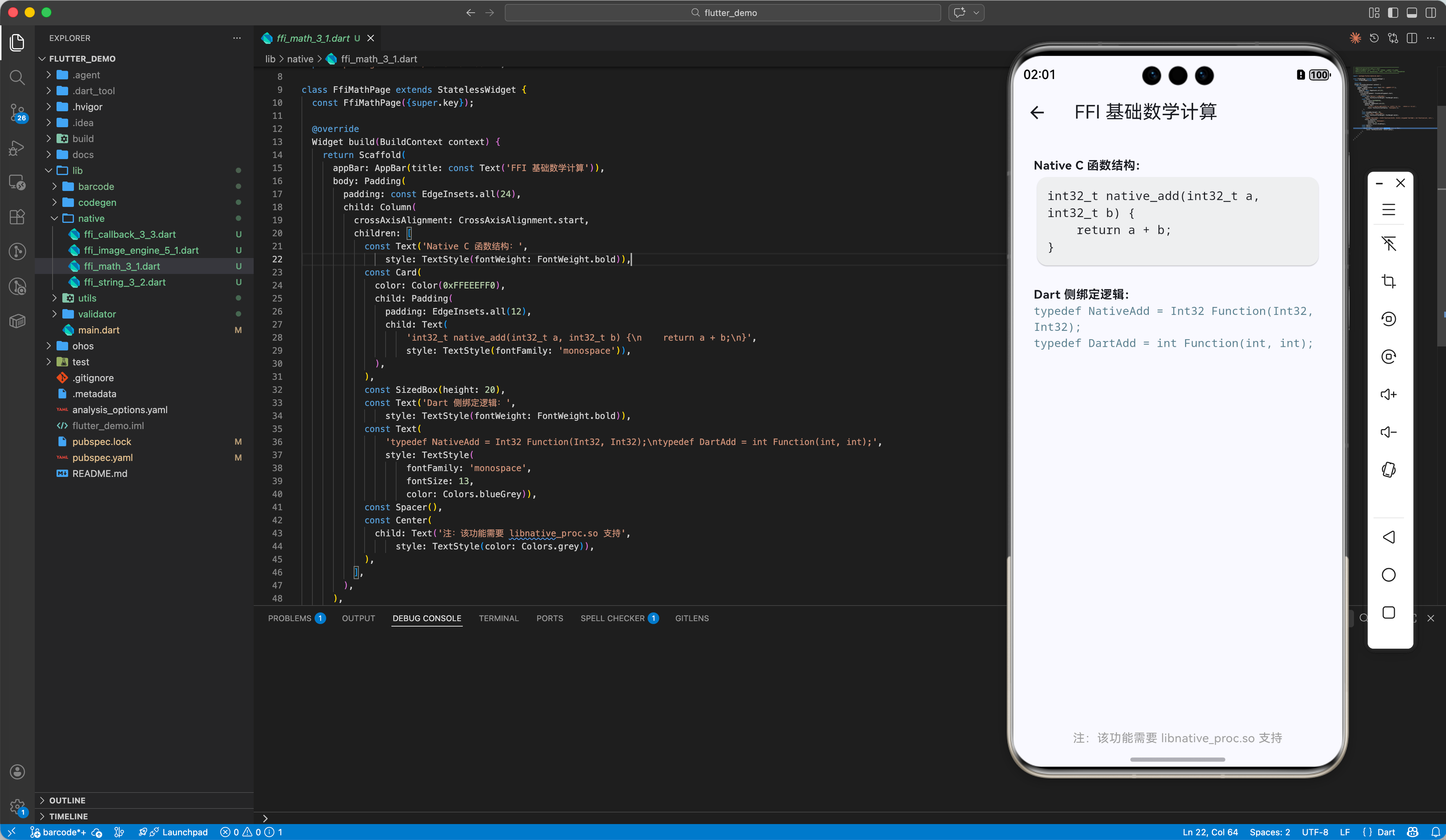Viewport: 1446px width, 840px height.
Task: Toggle primary side bar layout button
Action: (x=1393, y=13)
